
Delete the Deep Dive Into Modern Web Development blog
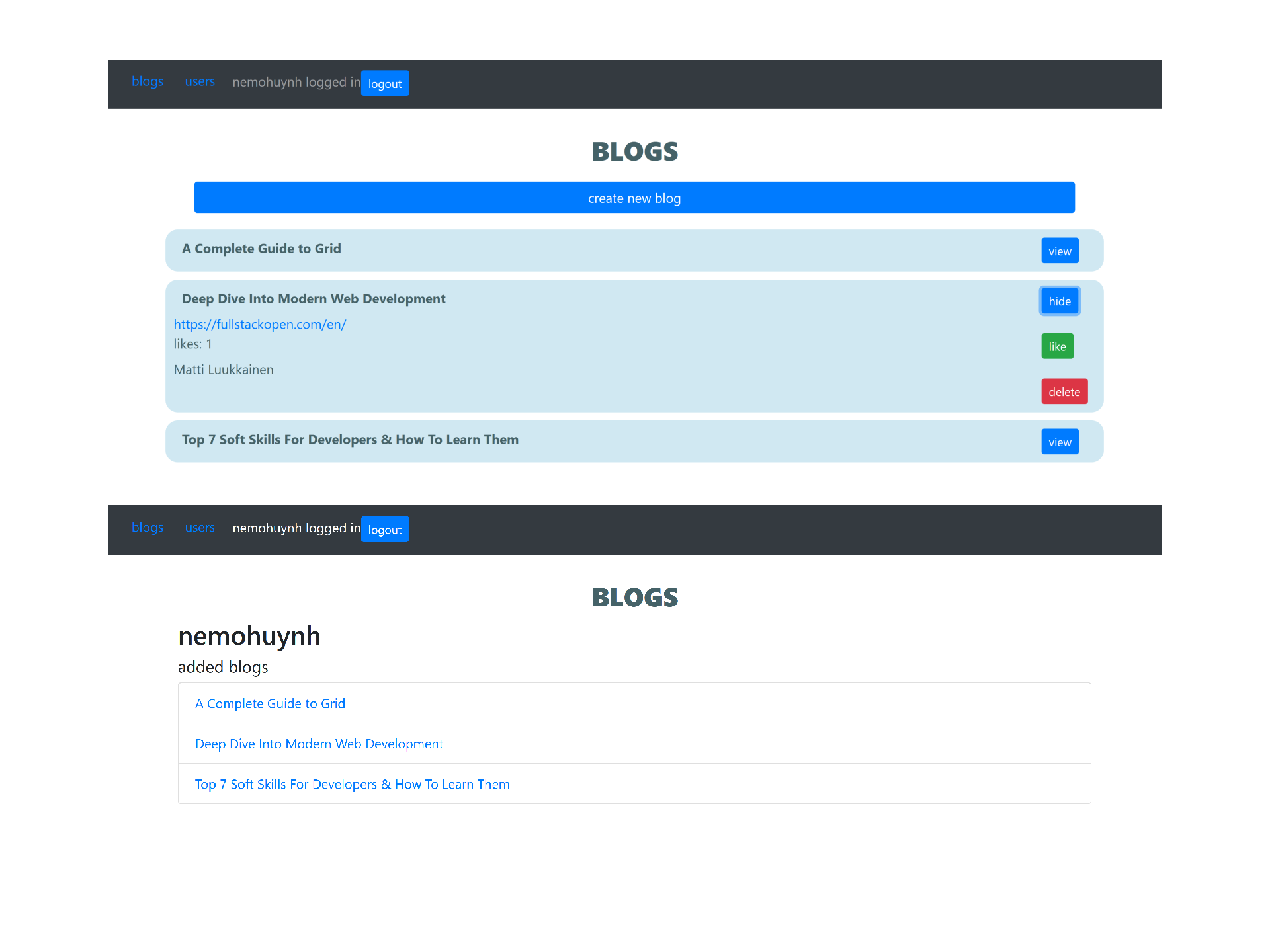[1064, 391]
